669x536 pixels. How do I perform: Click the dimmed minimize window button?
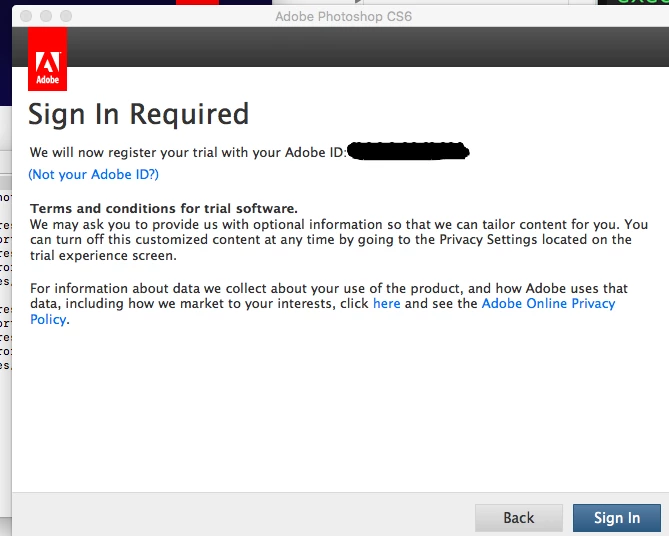coord(46,16)
